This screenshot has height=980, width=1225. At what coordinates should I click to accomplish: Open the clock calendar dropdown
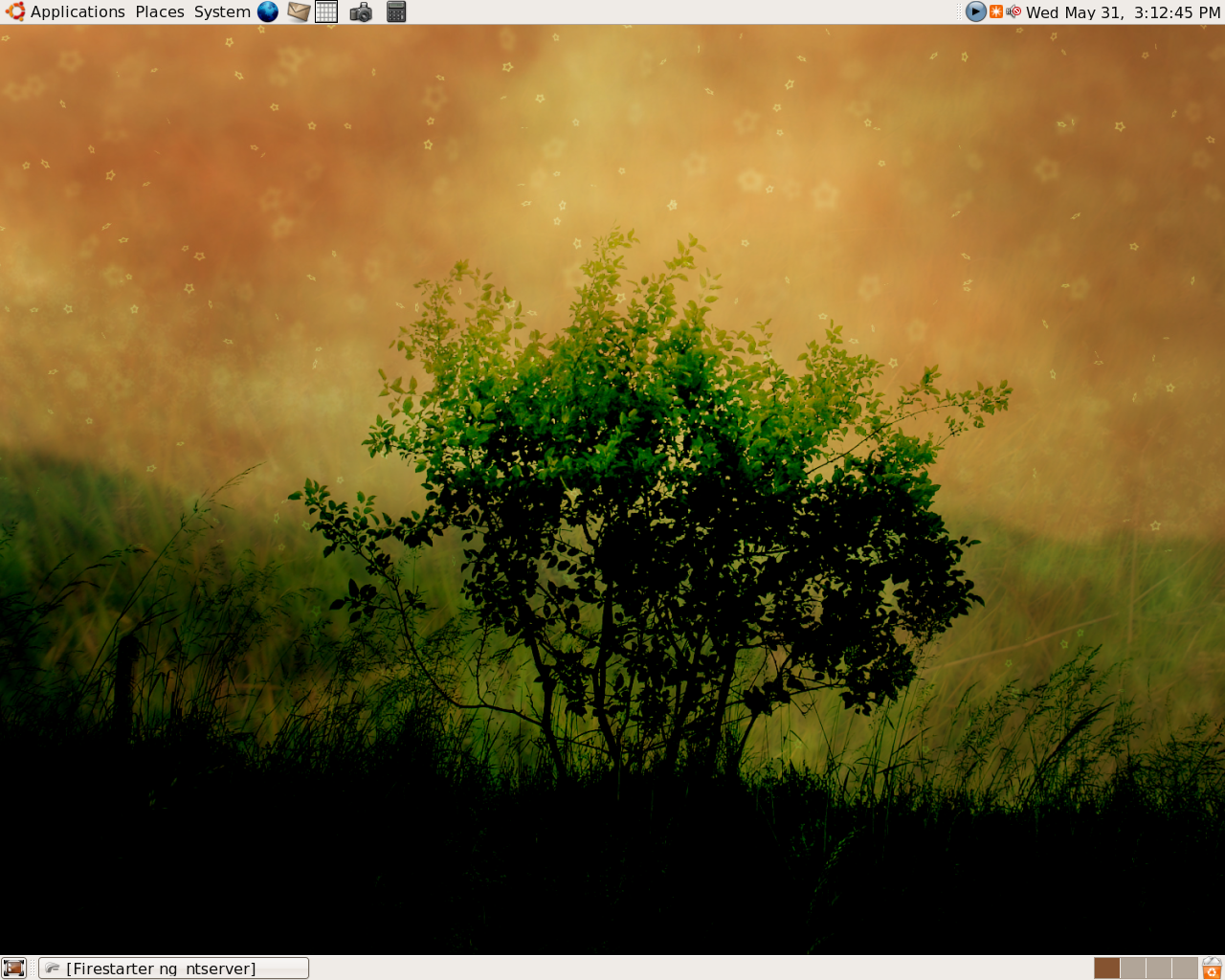point(1124,12)
